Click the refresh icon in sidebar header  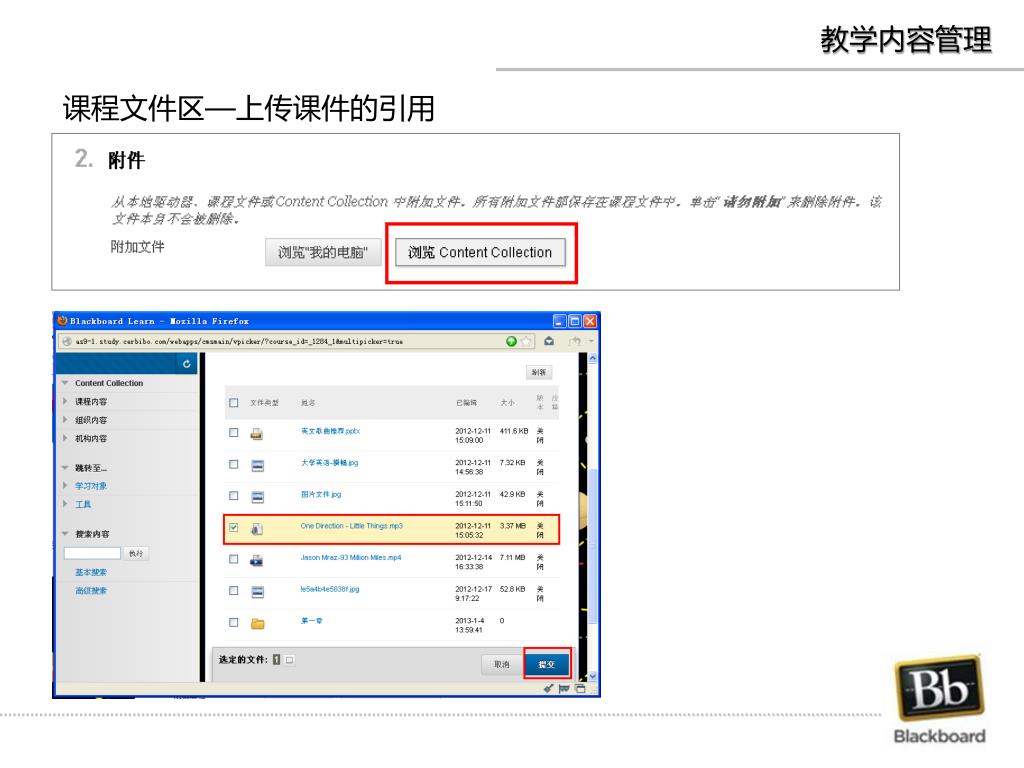tap(187, 364)
